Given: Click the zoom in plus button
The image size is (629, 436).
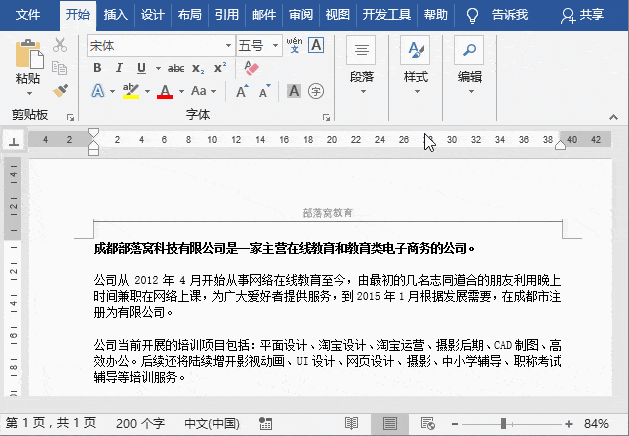Looking at the screenshot, I should pos(568,424).
